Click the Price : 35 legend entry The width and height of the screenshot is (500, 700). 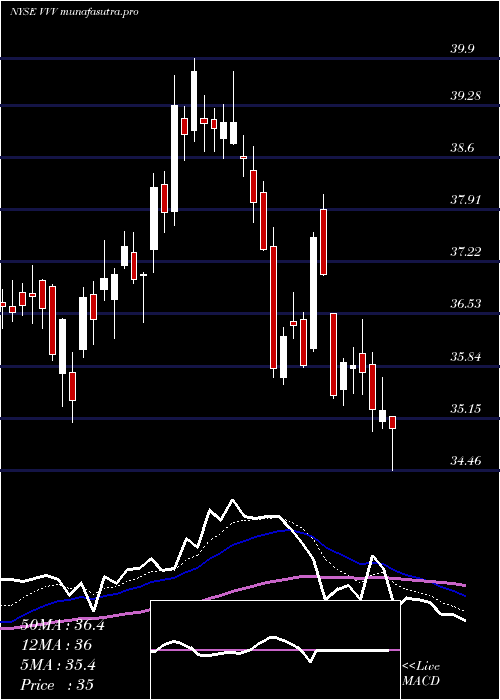(57, 684)
